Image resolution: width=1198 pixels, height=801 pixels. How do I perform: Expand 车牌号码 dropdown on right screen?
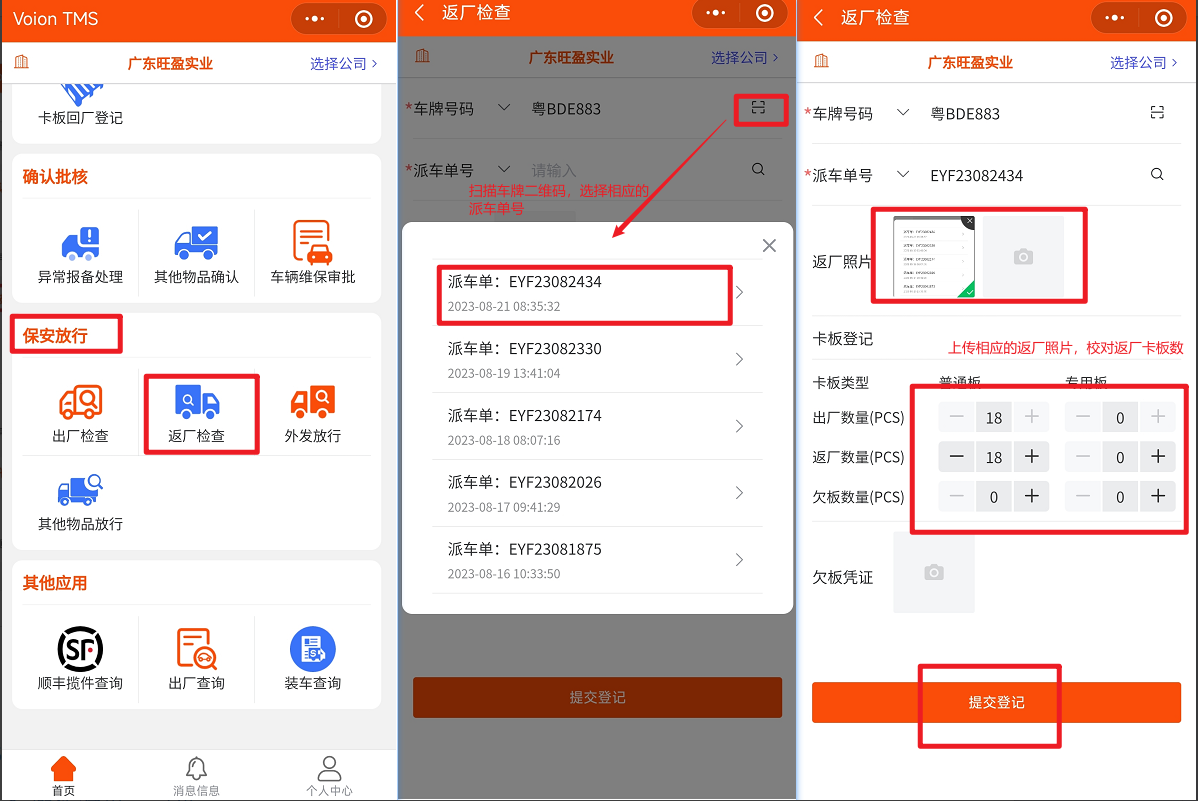pyautogui.click(x=903, y=112)
